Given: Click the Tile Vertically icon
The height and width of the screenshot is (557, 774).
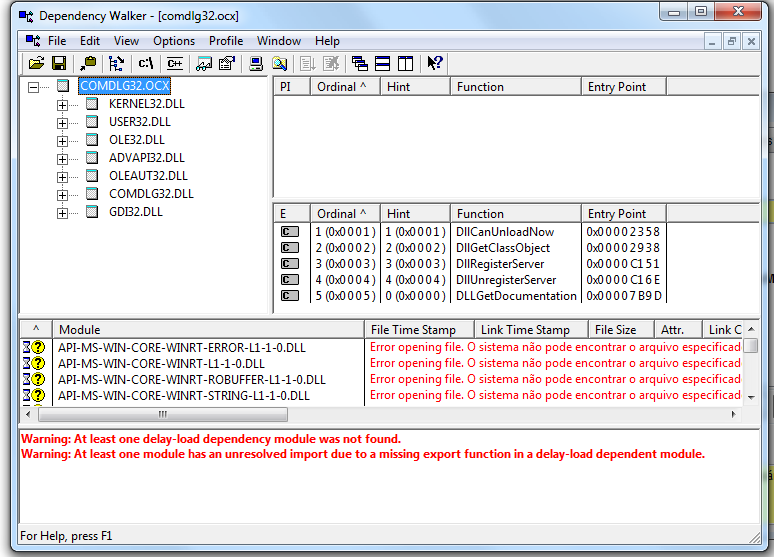Looking at the screenshot, I should [x=405, y=63].
